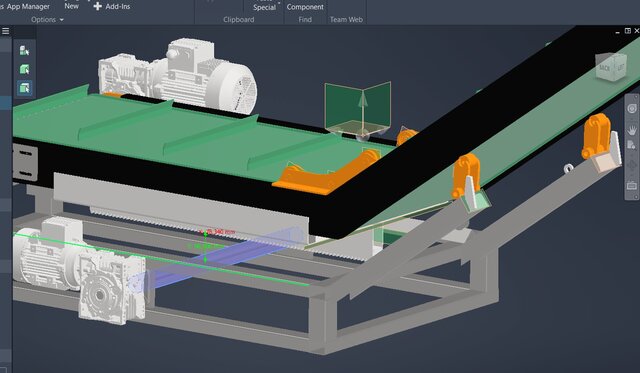Click the Team Web panel label
This screenshot has height=373, width=640.
(346, 20)
